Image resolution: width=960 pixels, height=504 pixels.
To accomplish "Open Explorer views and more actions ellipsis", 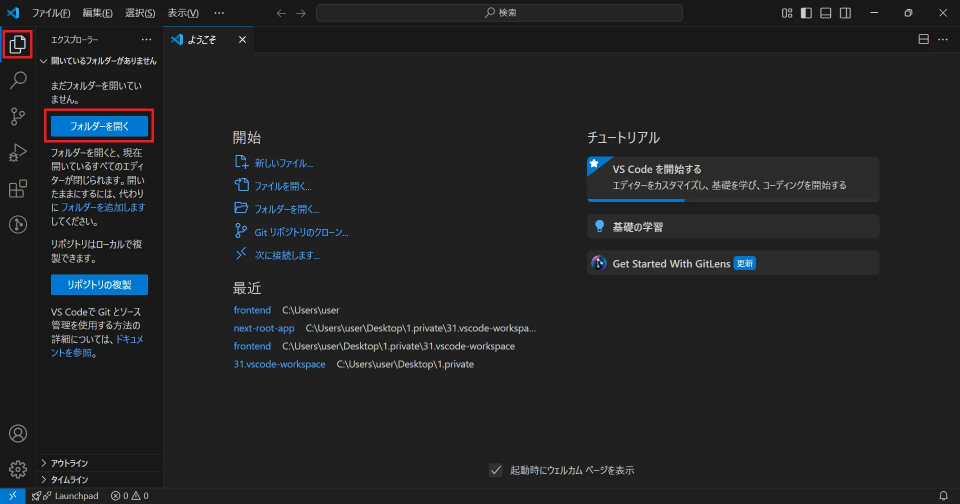I will click(146, 39).
